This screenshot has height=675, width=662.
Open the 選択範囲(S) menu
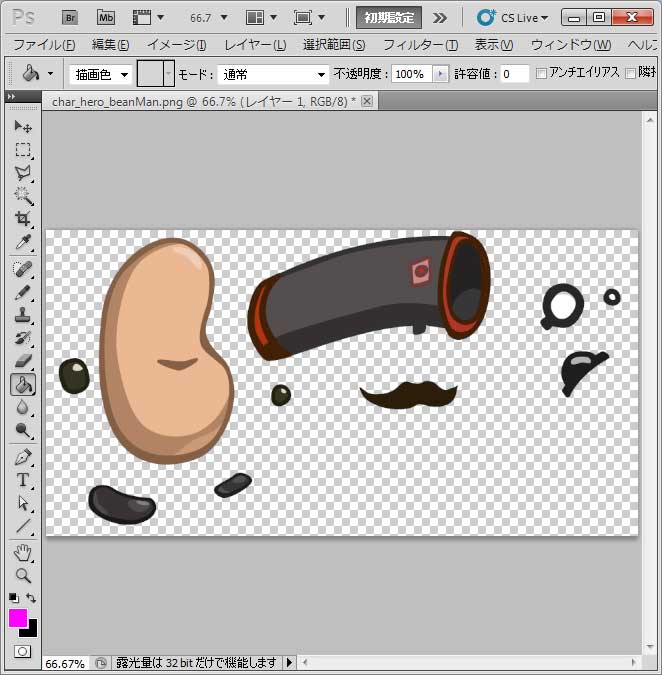[x=334, y=45]
